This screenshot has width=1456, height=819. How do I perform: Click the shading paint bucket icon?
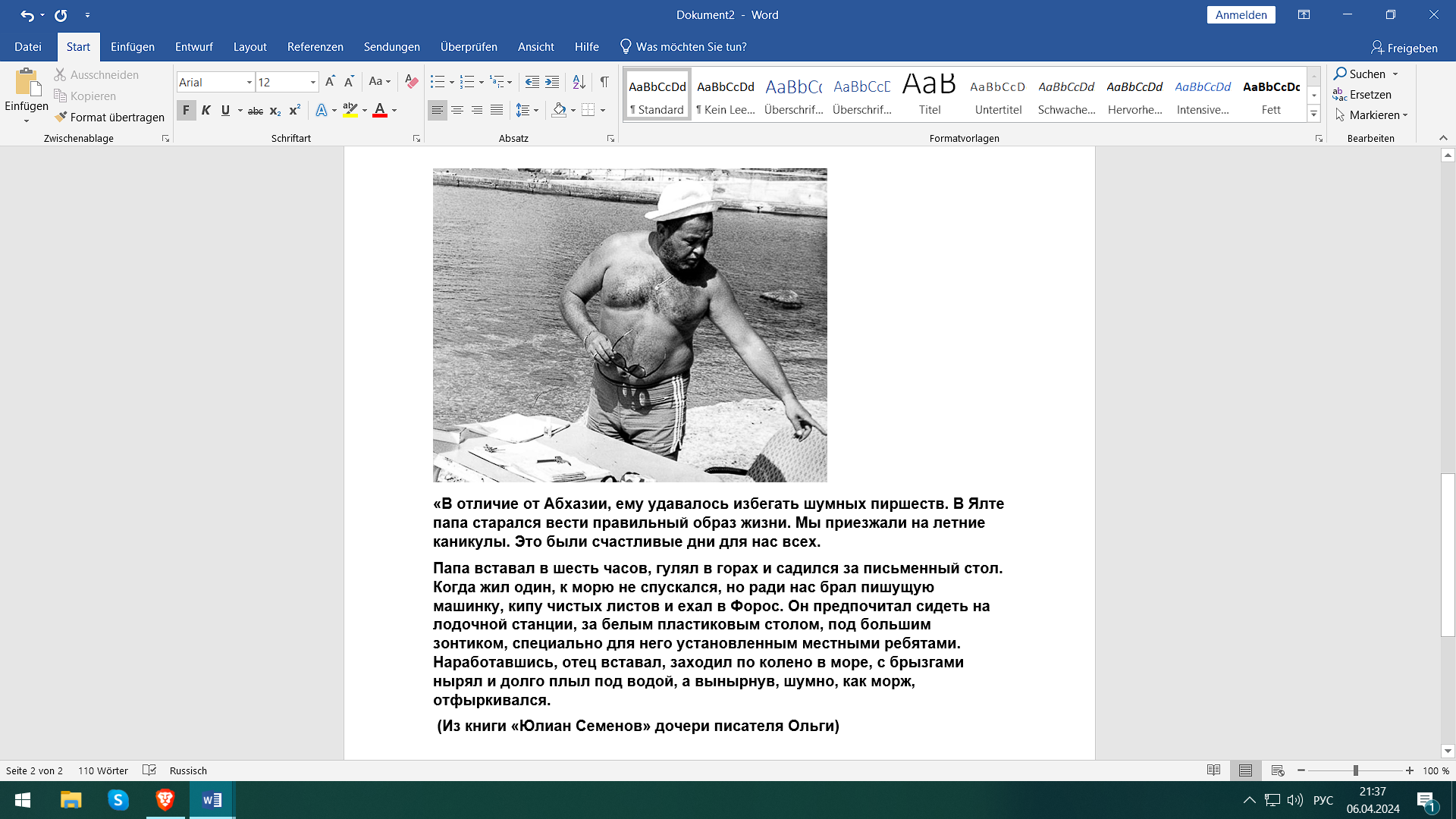[x=559, y=110]
